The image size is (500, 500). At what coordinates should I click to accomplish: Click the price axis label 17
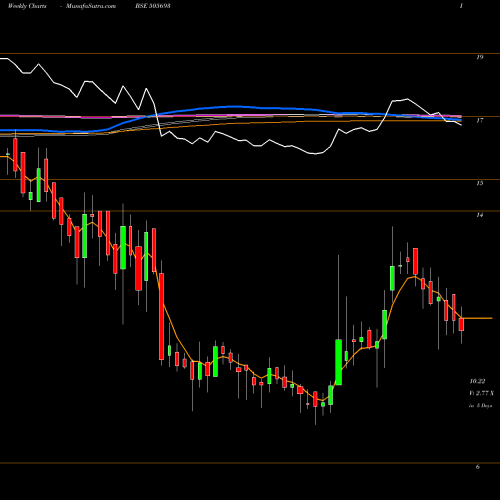479,121
